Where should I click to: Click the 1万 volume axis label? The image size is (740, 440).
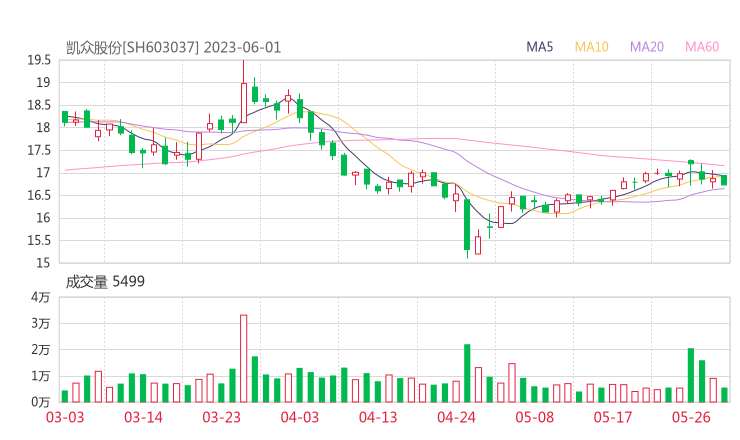[41, 376]
